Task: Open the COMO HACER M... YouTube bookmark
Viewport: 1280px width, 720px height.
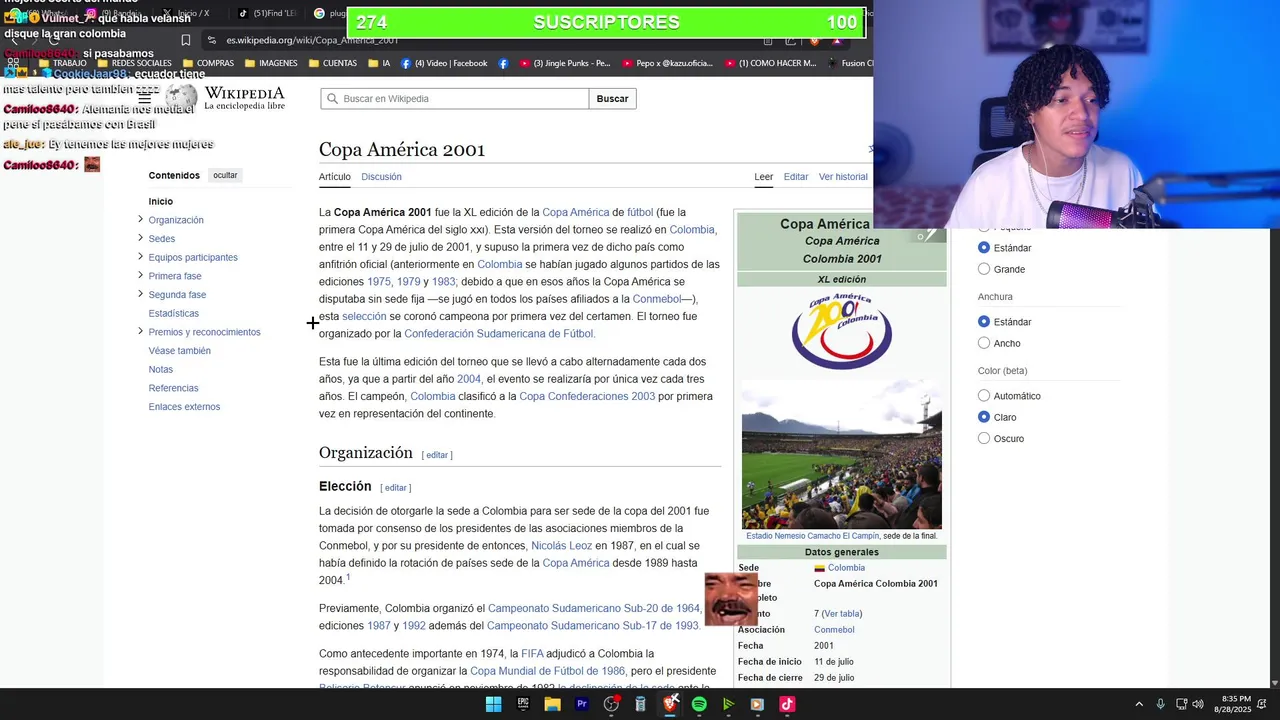Action: pyautogui.click(x=769, y=63)
